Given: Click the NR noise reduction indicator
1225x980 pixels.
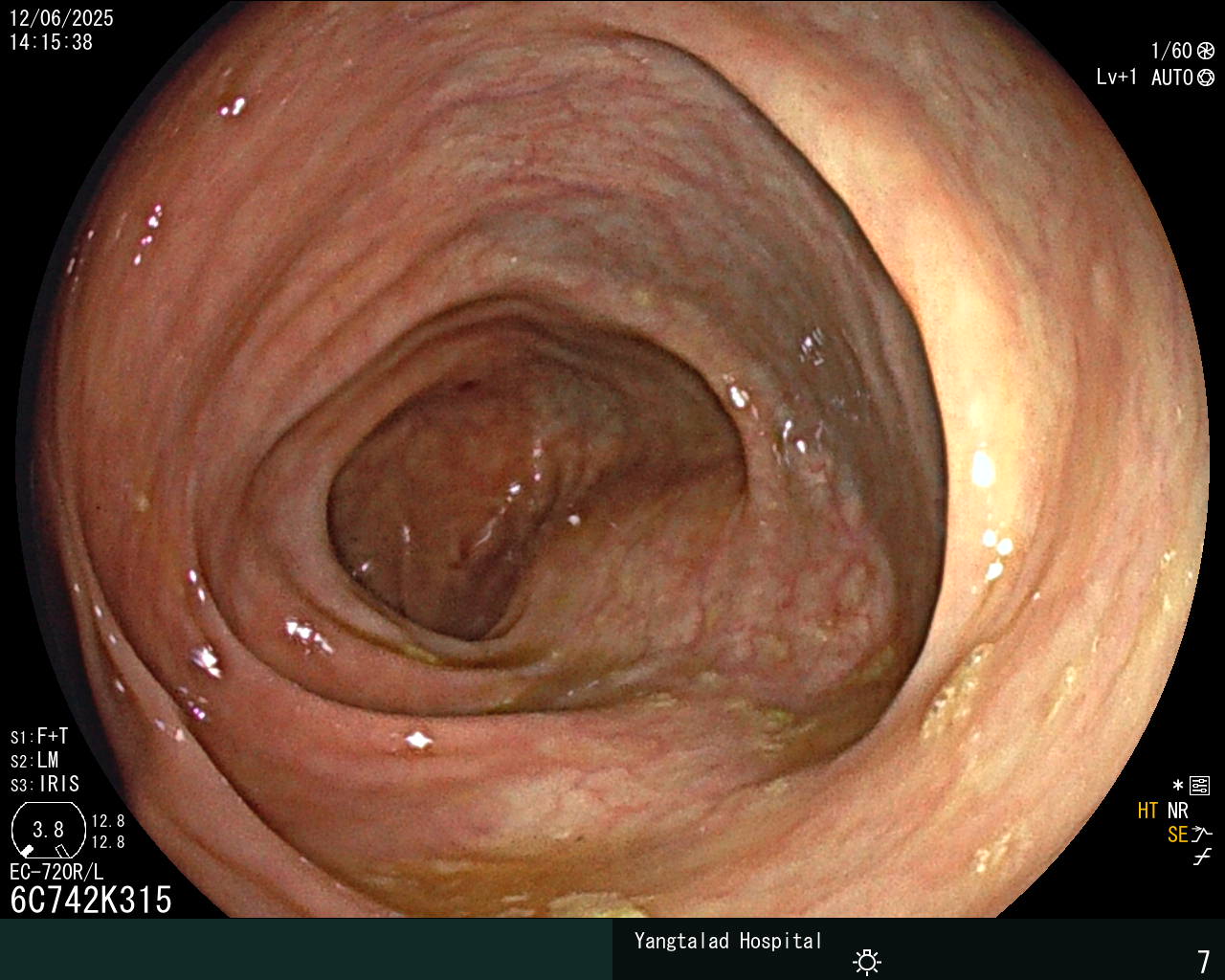Looking at the screenshot, I should coord(1178,811).
